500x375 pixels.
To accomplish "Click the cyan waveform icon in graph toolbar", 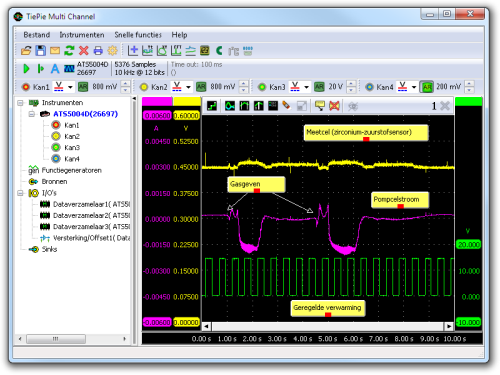I will 230,106.
